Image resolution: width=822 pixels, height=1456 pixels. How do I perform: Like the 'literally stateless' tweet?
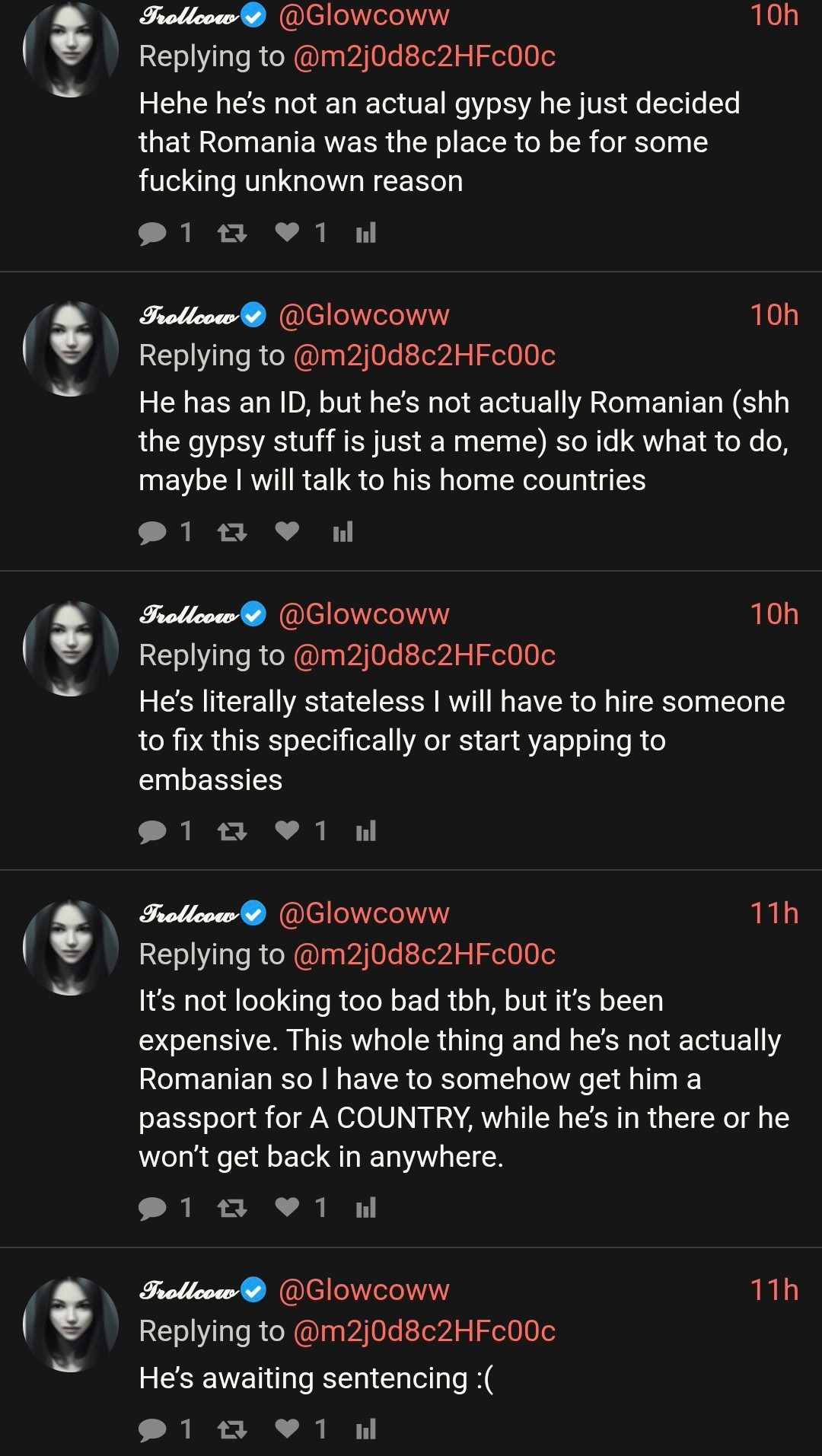287,830
